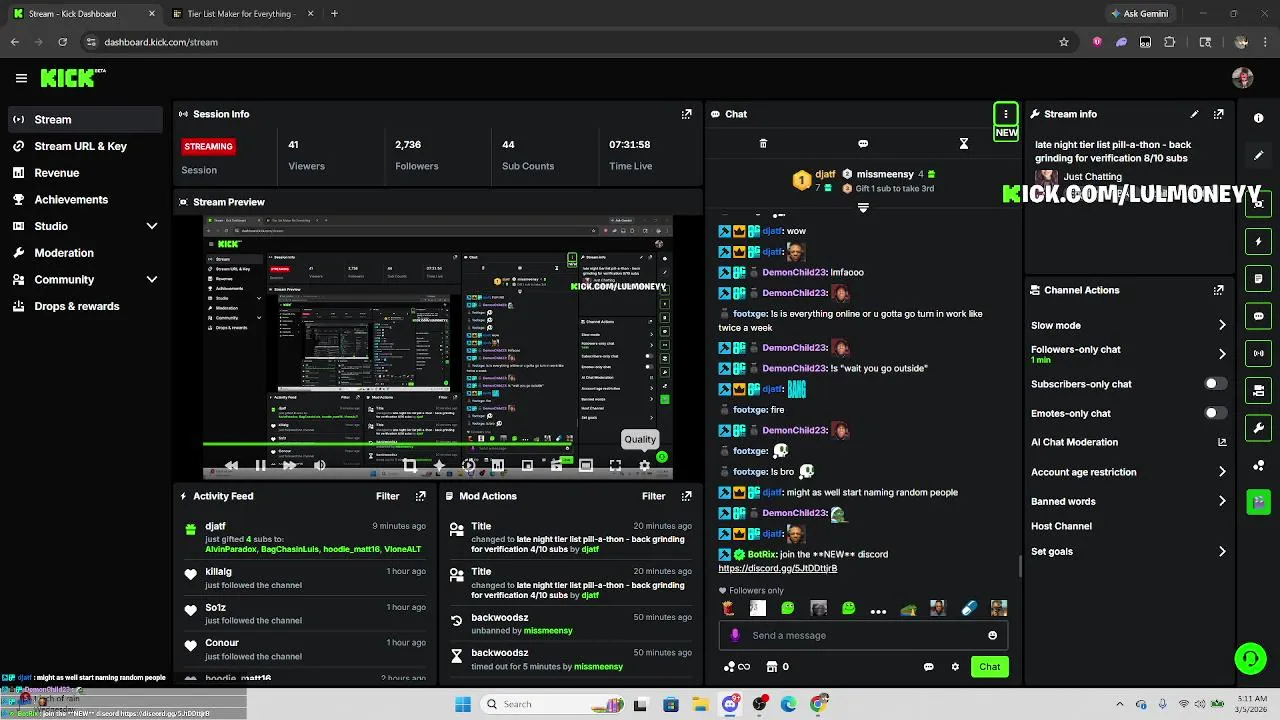Open Set goals options arrow
1280x720 pixels.
(1222, 551)
